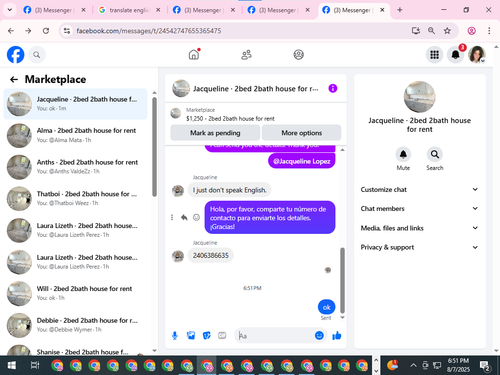500x375 pixels.
Task: Open the Chrome profile icon
Action: 471,31
